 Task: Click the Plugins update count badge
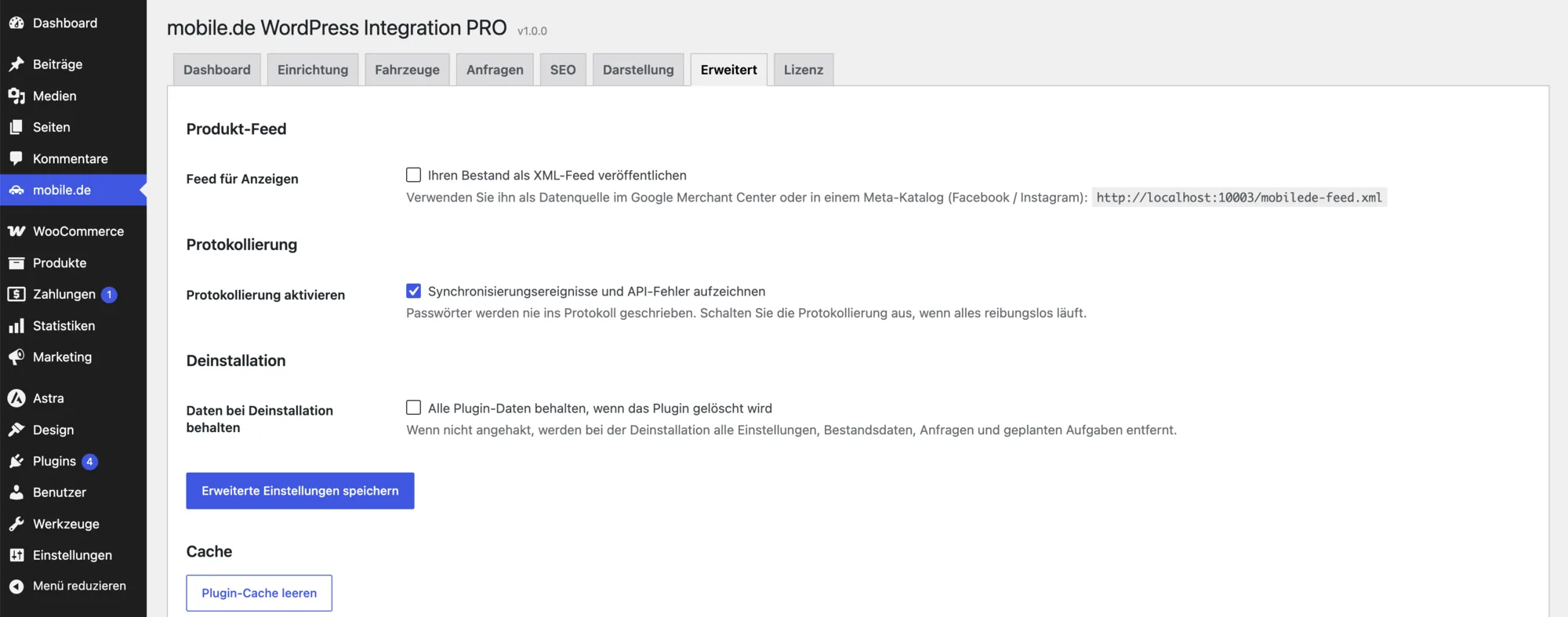89,462
